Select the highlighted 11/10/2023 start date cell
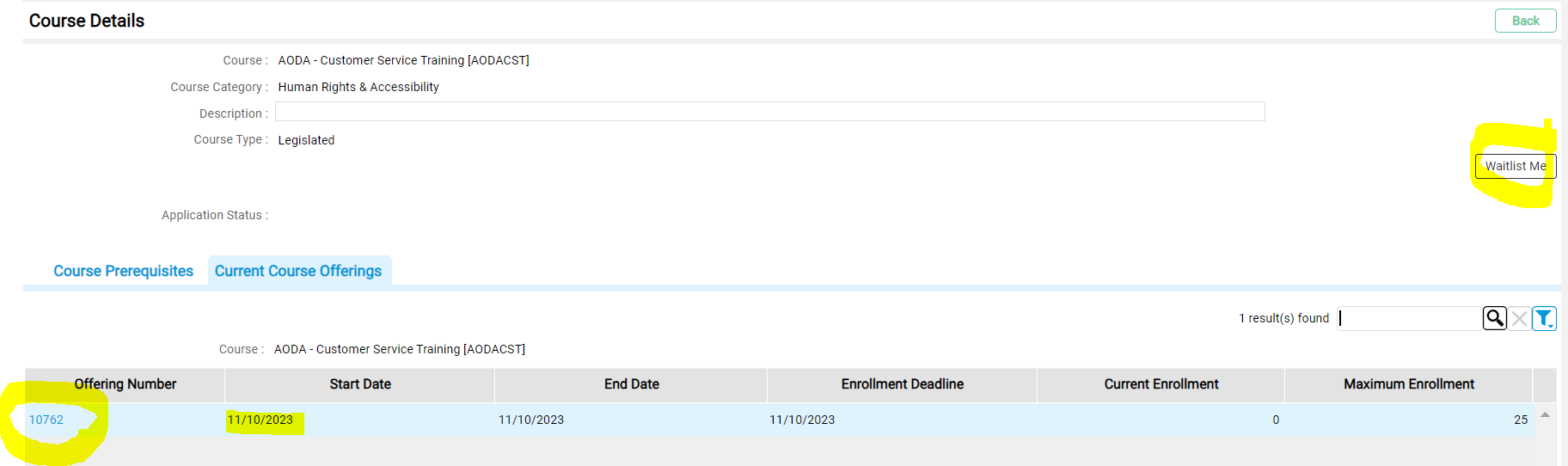 point(260,420)
